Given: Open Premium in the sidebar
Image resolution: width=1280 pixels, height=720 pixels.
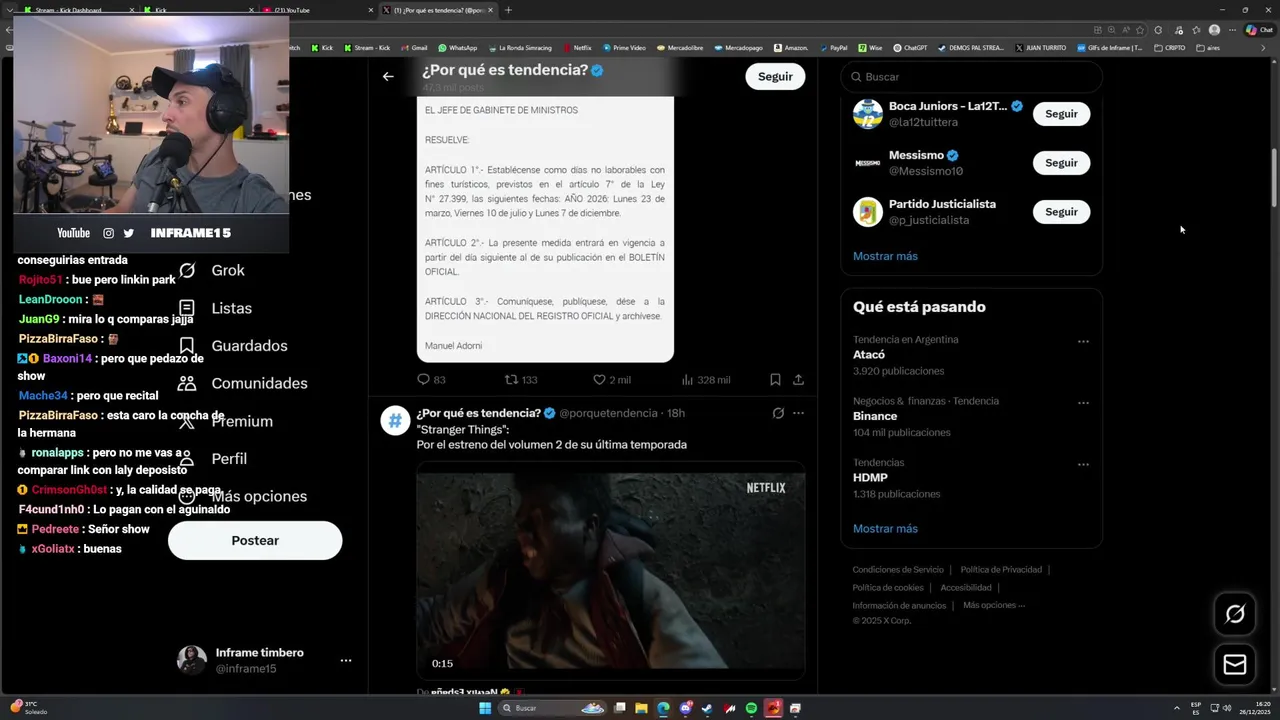Looking at the screenshot, I should [225, 421].
